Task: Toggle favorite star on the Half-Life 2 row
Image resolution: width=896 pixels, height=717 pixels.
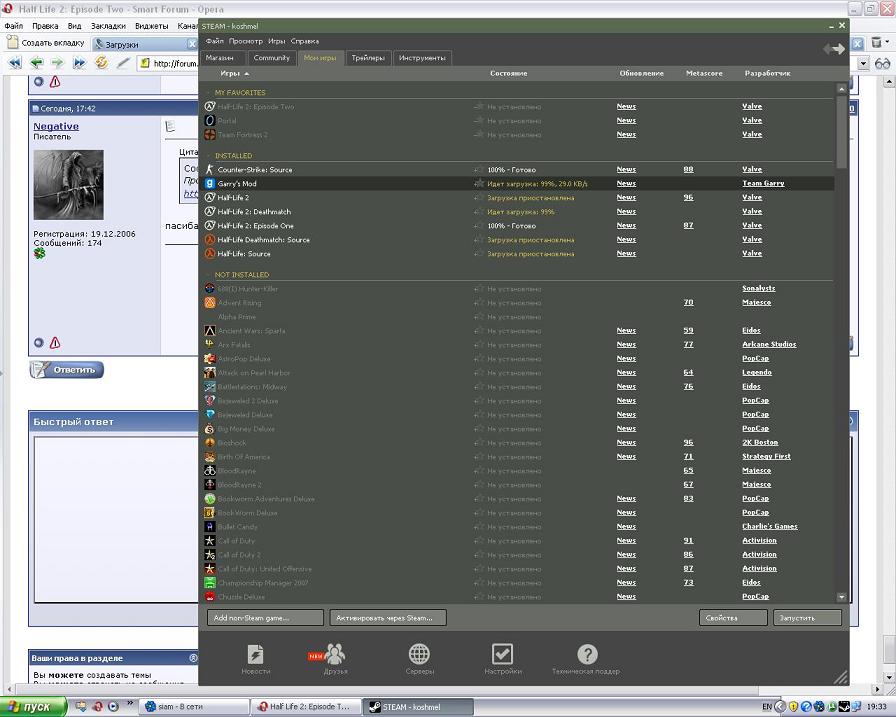Action: 479,198
